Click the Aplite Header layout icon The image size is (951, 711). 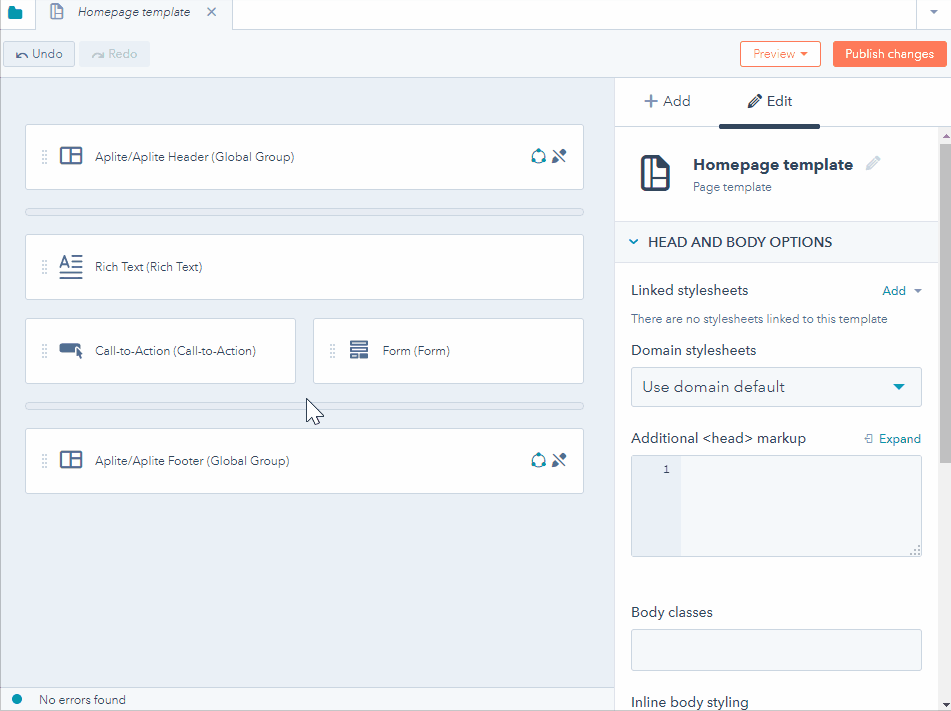coord(70,156)
